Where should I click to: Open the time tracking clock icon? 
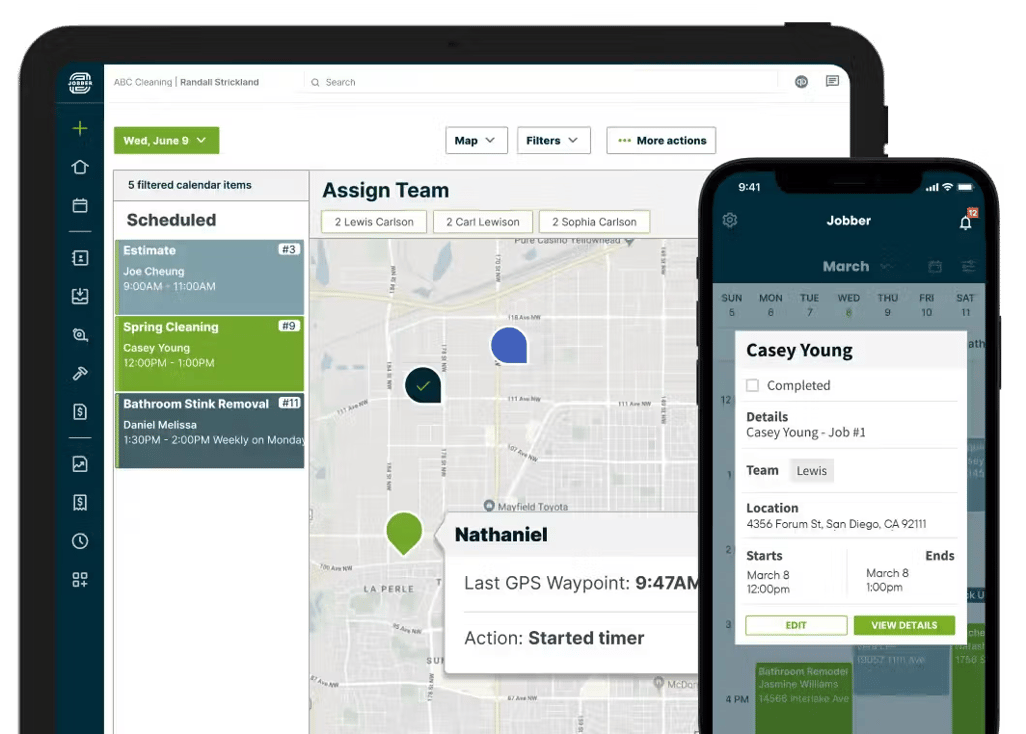pos(80,541)
